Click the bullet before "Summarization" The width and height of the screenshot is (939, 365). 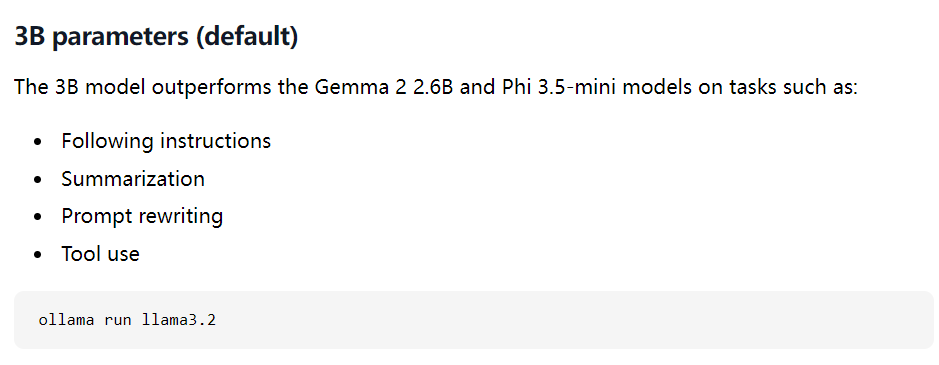39,179
